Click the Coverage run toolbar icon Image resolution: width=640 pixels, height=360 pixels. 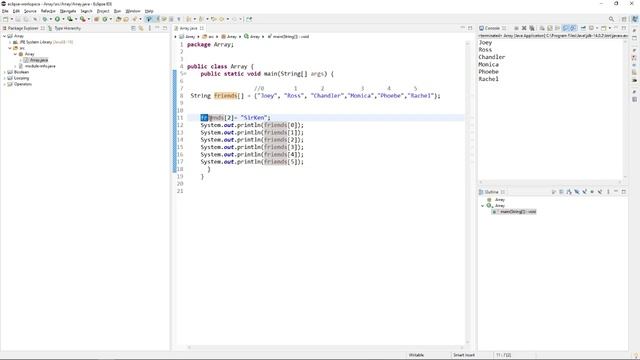(70, 19)
